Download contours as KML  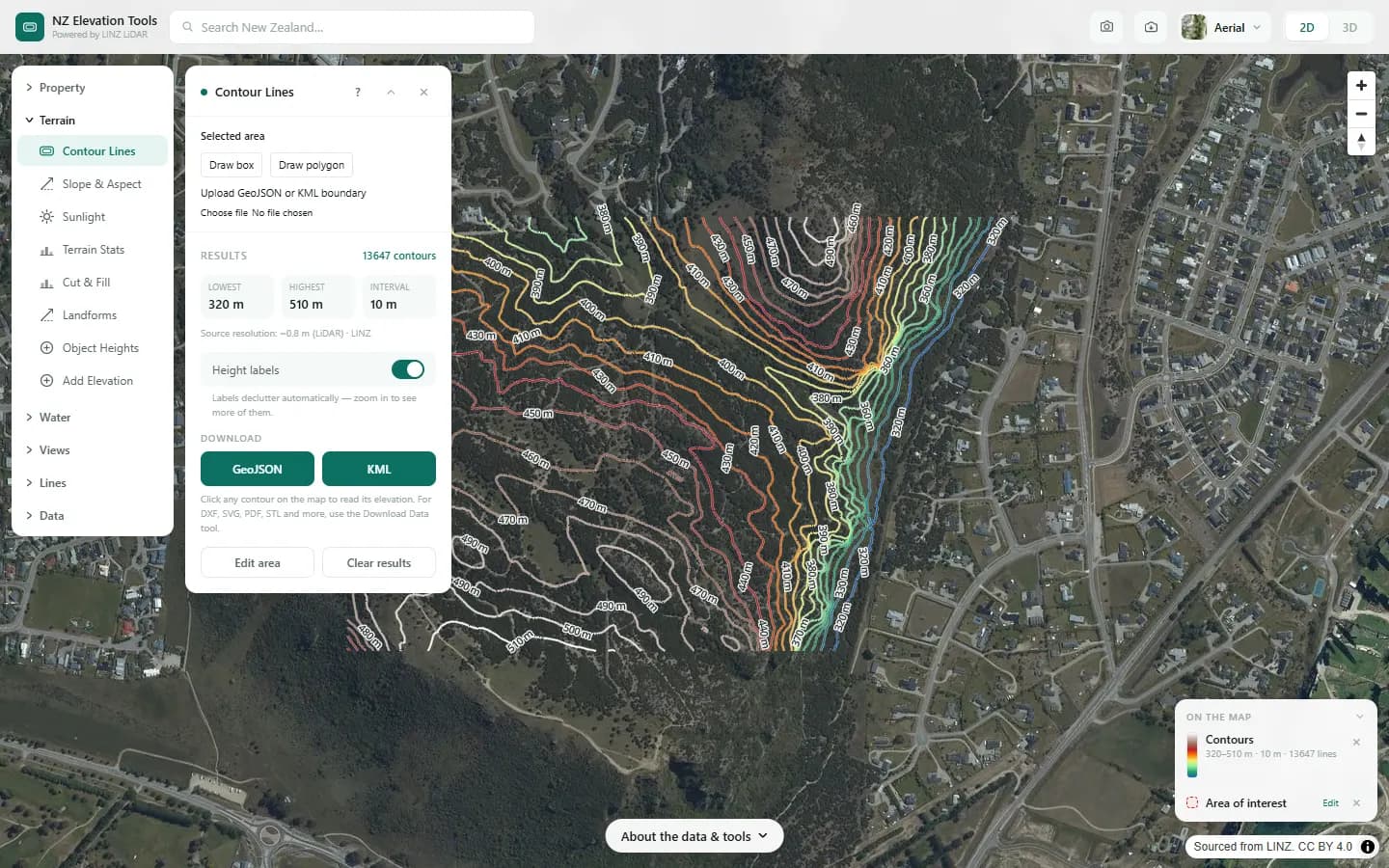click(x=379, y=469)
